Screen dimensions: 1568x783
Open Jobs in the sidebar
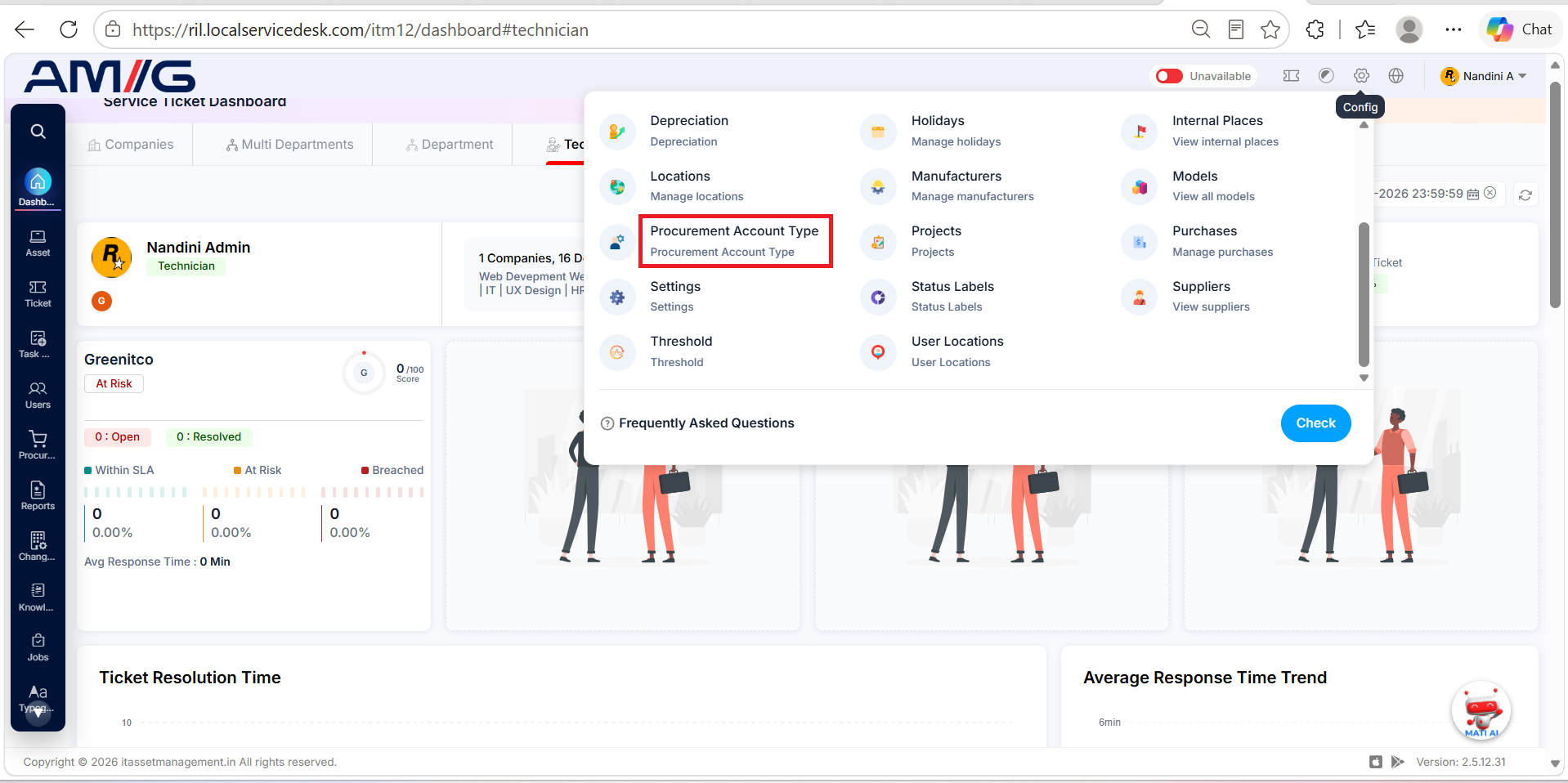click(x=38, y=648)
